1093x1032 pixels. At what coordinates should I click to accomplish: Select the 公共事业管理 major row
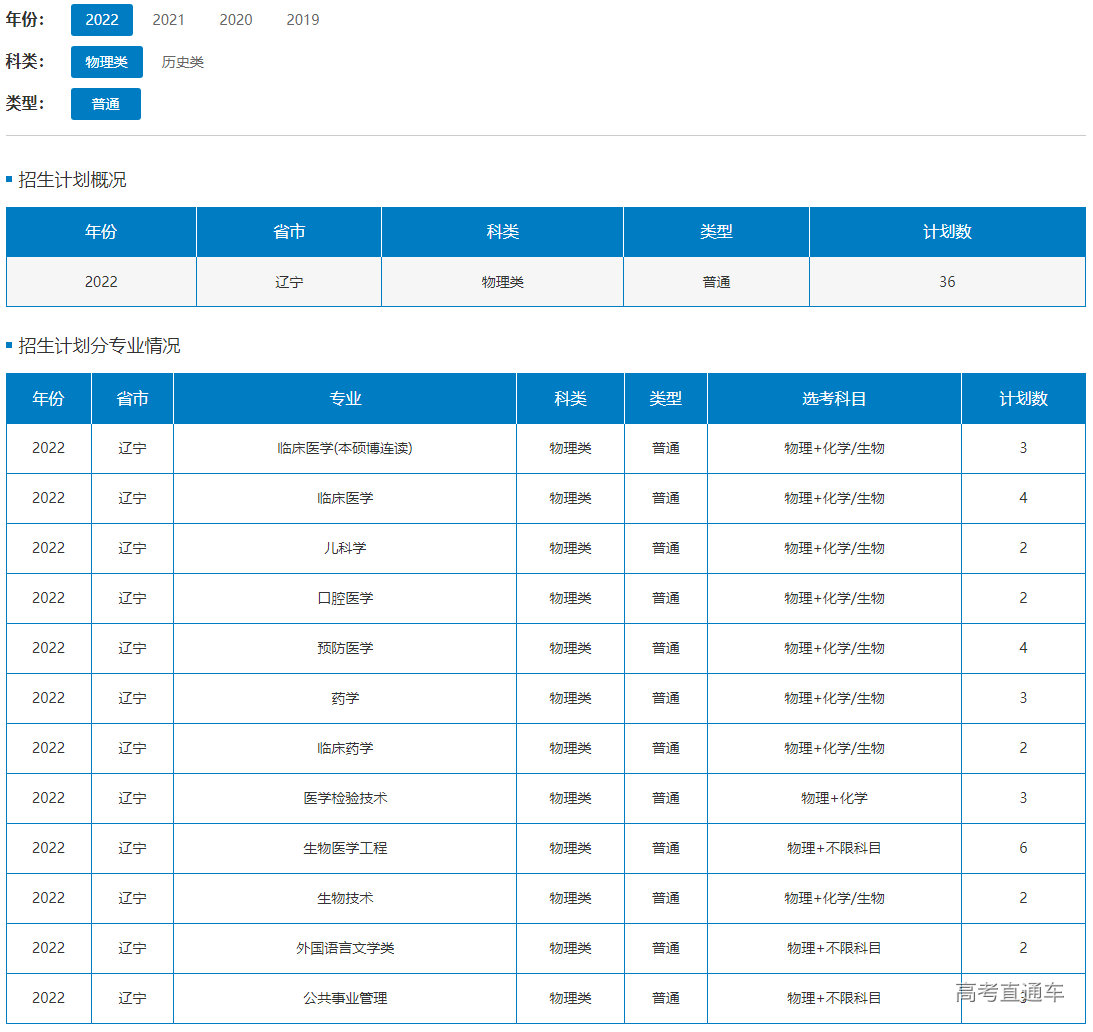[345, 998]
